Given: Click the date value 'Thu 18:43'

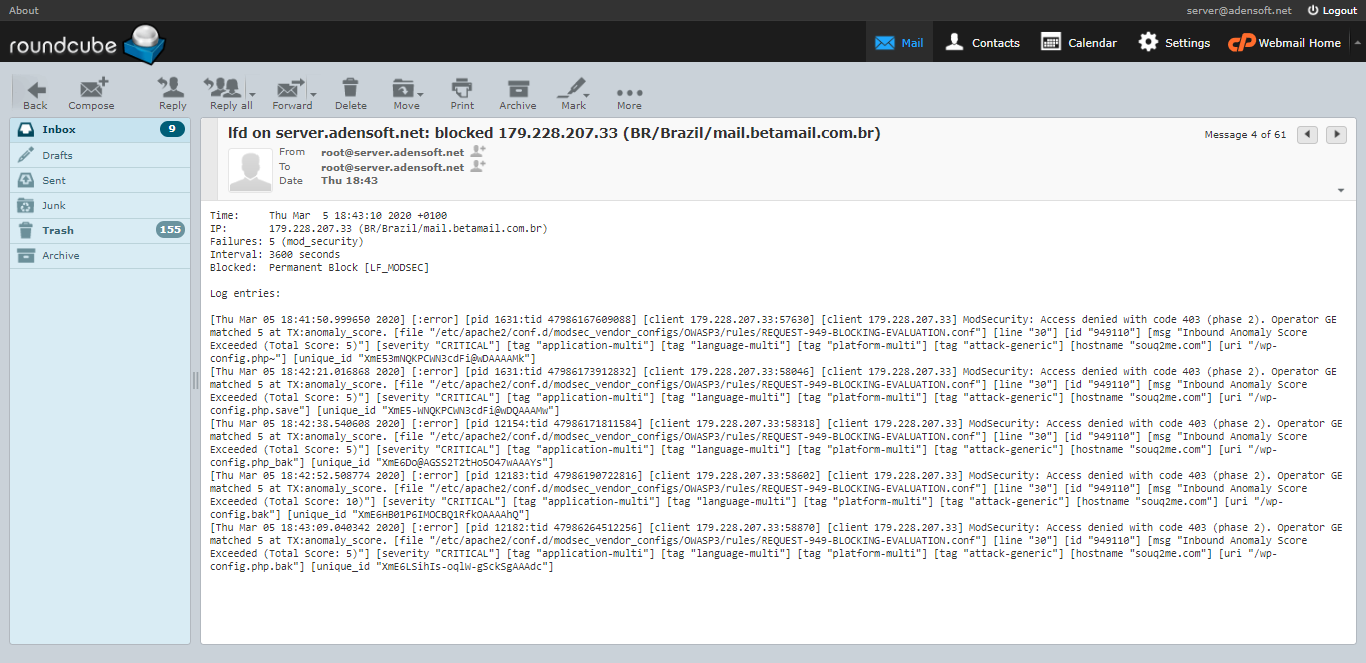Looking at the screenshot, I should (x=349, y=181).
